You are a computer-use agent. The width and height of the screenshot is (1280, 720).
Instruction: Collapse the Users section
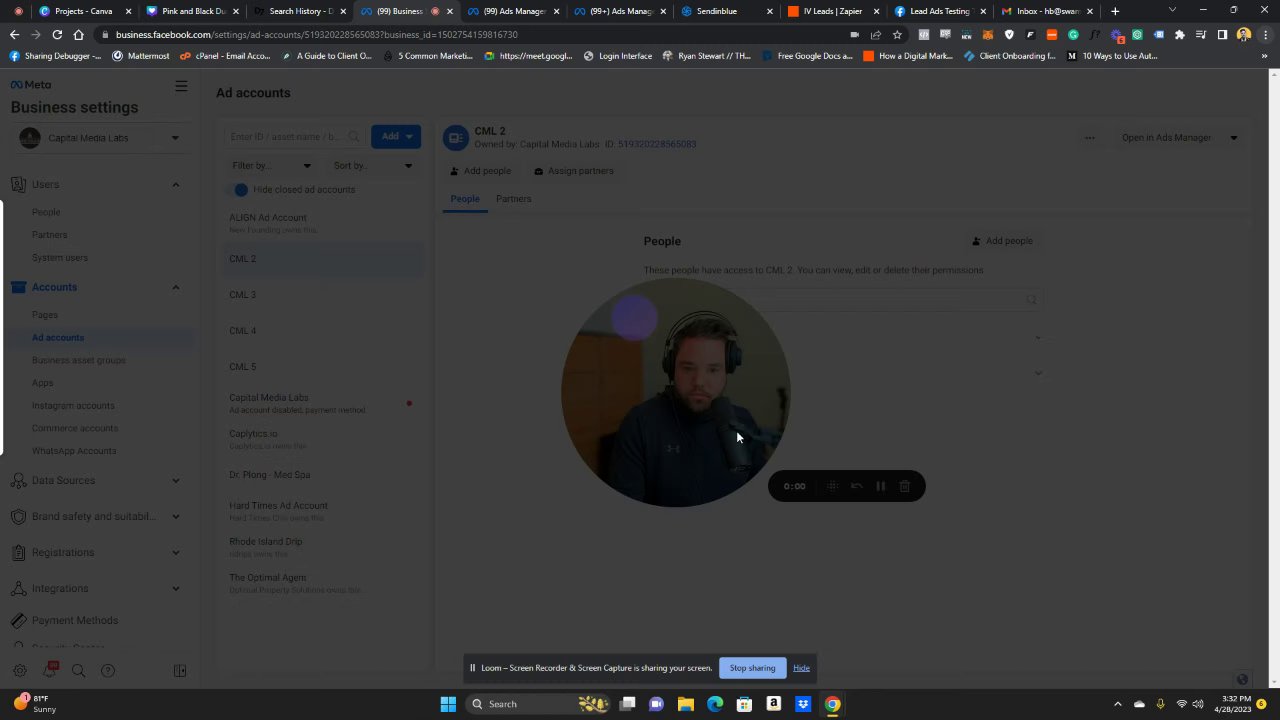(x=175, y=185)
